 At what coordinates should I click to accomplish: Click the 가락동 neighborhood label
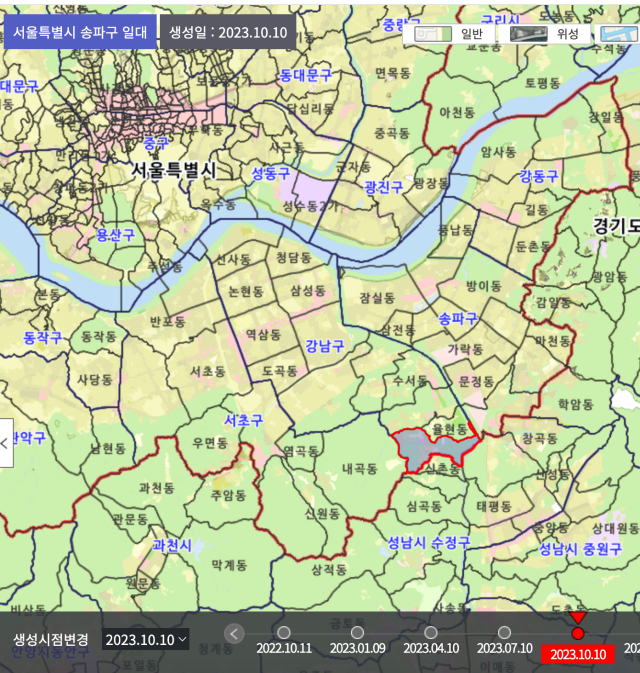pos(465,349)
